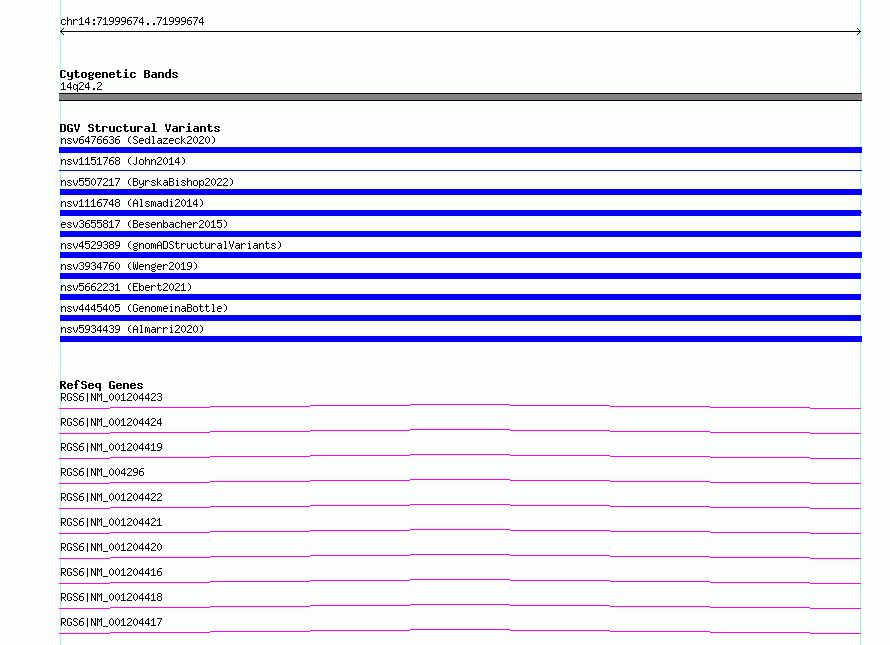Open the nsv6476636 (Sedlazeck2020) variant label
890x645 pixels.
click(x=138, y=140)
